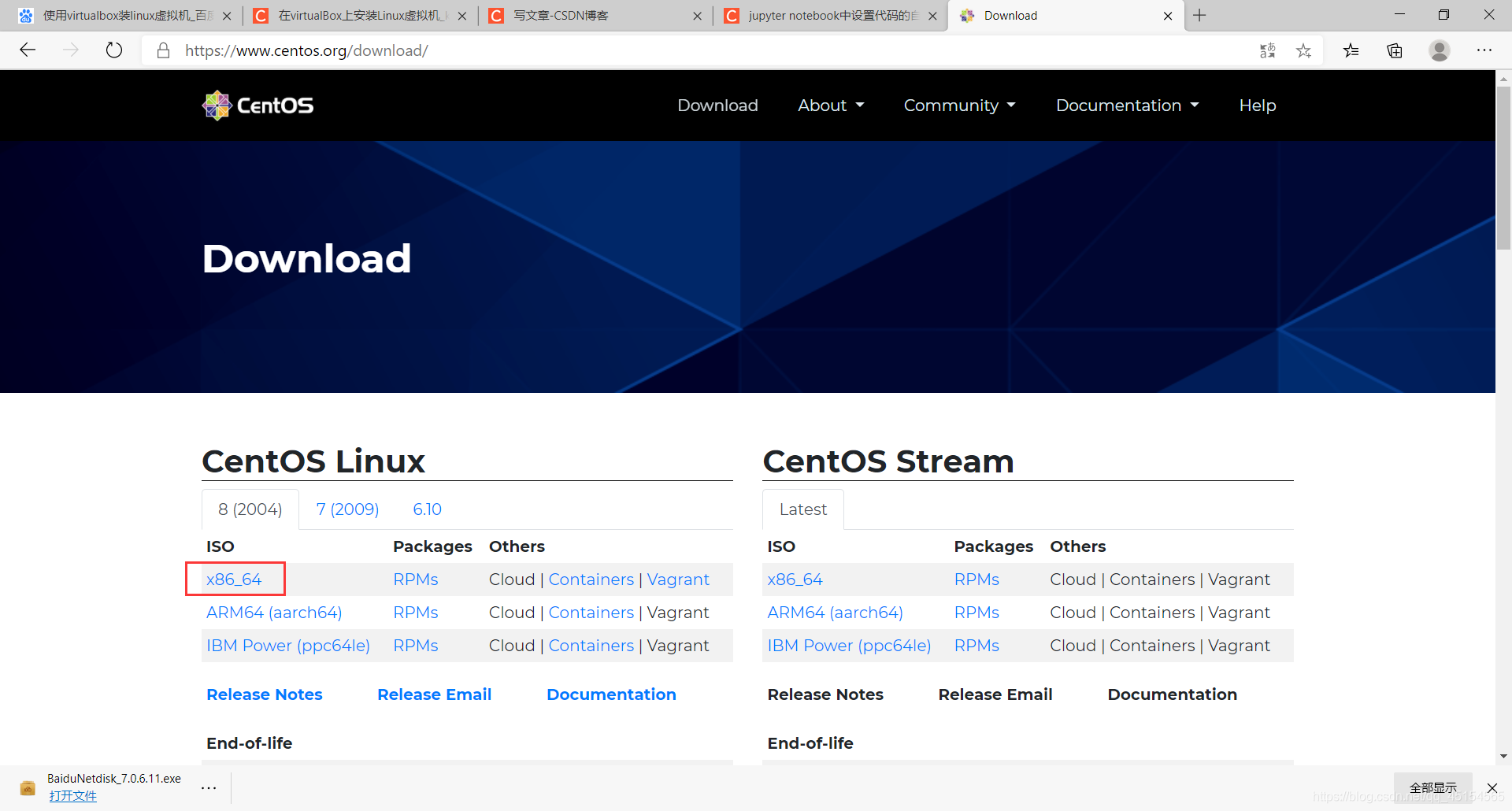Screen dimensions: 1512x811
Task: Reload the page with the refresh icon
Action: 114,50
